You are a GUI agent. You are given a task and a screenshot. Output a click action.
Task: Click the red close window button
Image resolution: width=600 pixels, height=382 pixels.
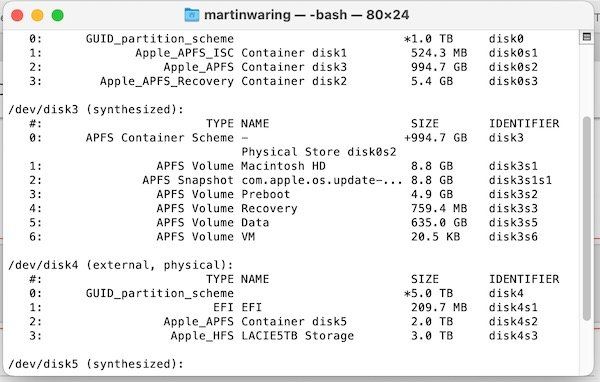coord(17,16)
